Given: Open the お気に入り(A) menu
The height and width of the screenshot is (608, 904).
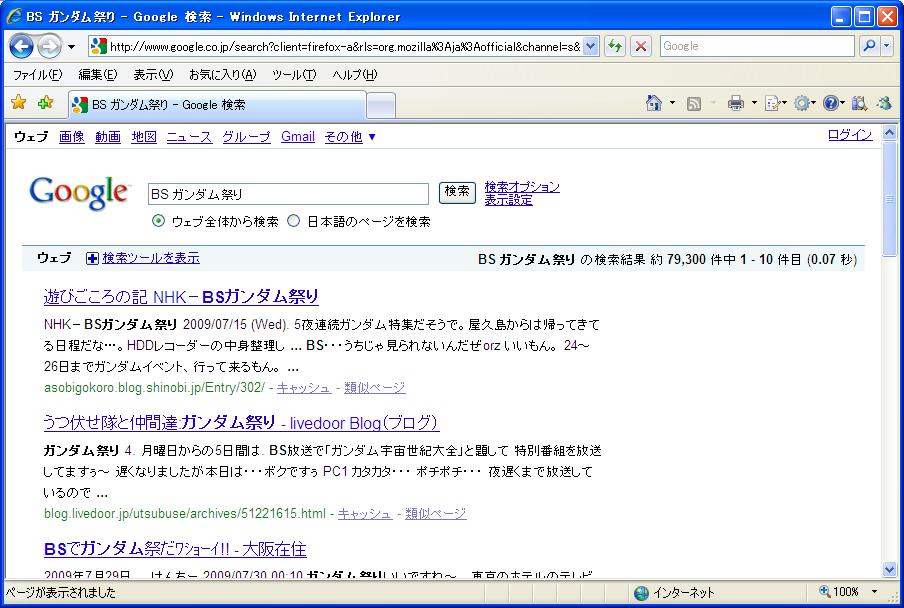Looking at the screenshot, I should (x=223, y=75).
